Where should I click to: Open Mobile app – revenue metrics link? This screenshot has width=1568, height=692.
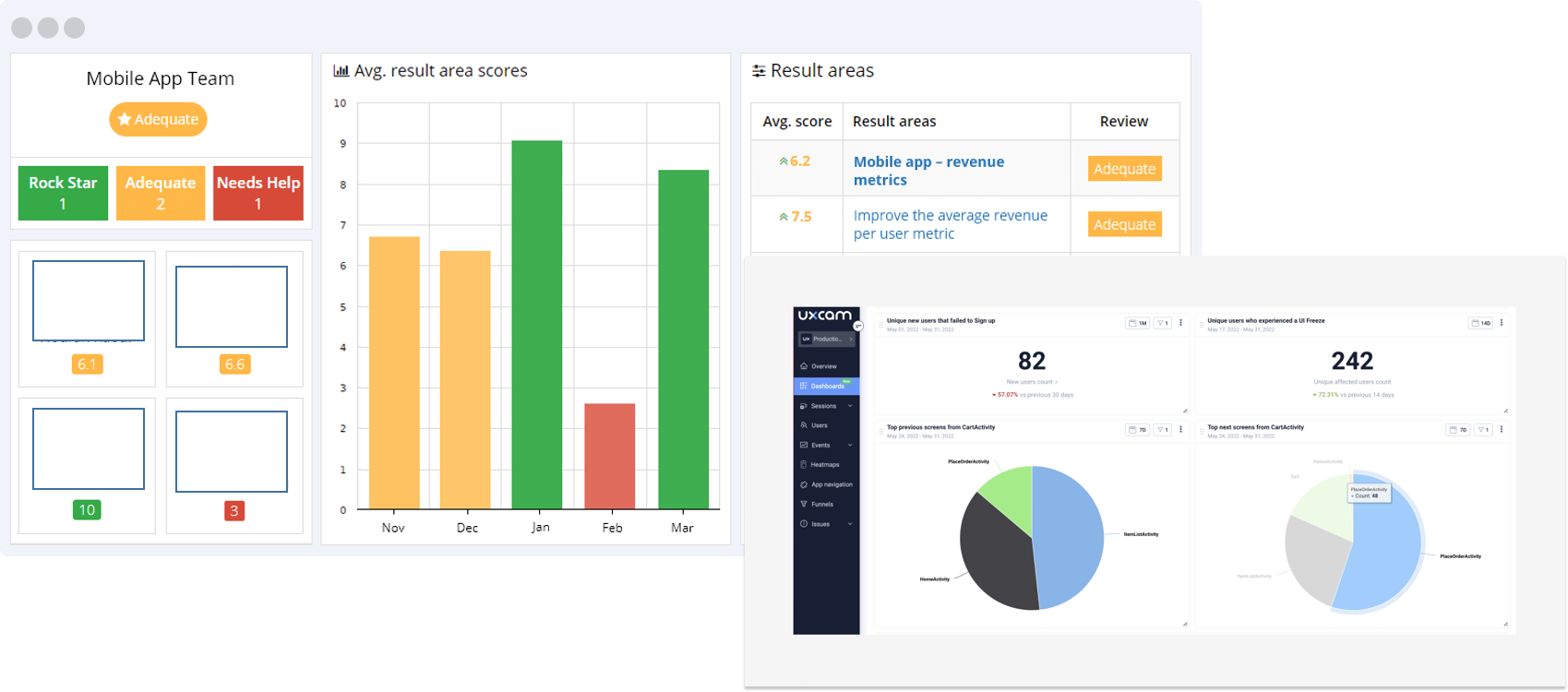pos(928,171)
